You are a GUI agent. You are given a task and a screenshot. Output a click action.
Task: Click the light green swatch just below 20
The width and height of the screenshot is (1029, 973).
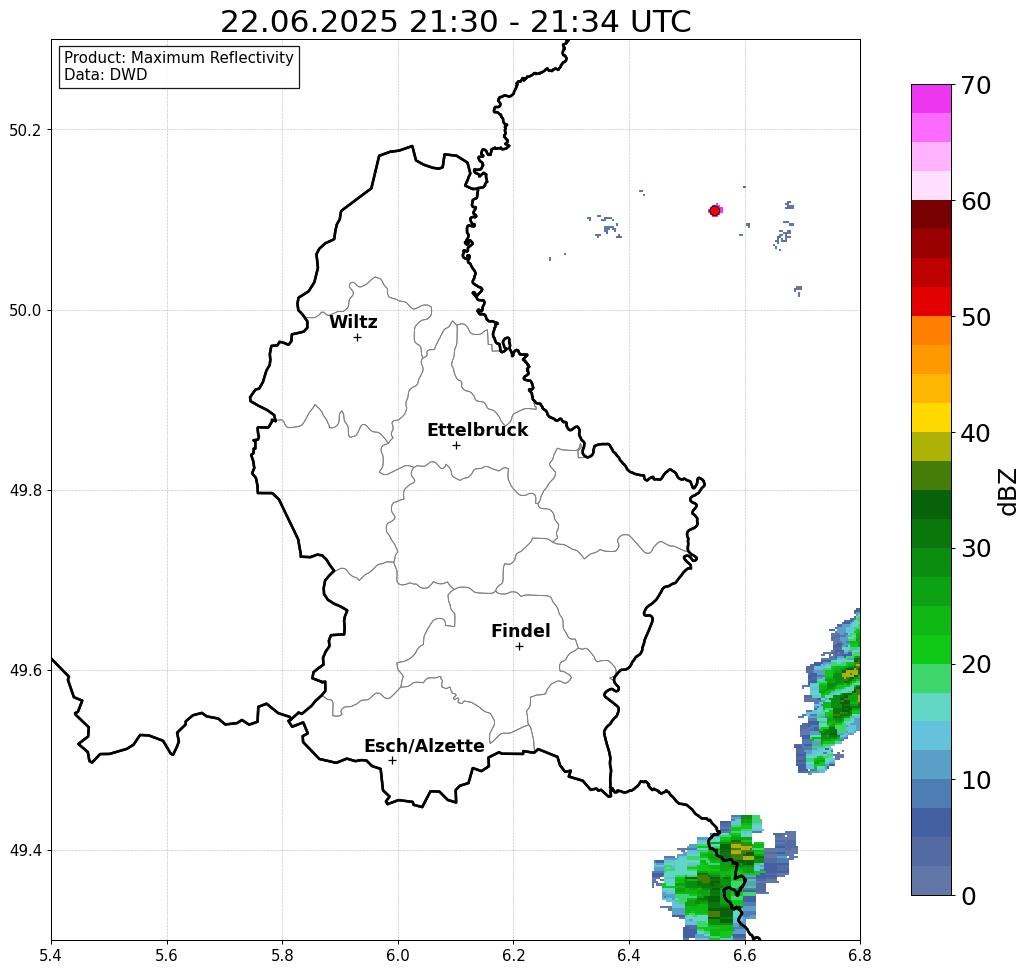pos(931,678)
